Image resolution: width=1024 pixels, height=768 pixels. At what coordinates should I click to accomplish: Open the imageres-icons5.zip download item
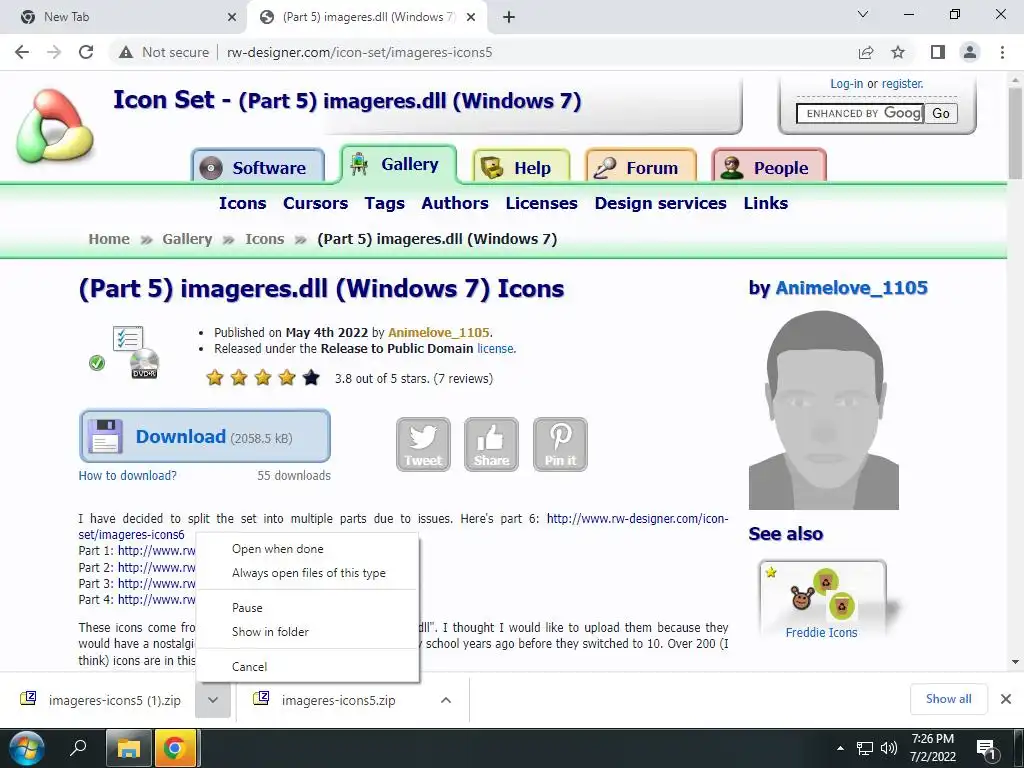coord(338,700)
